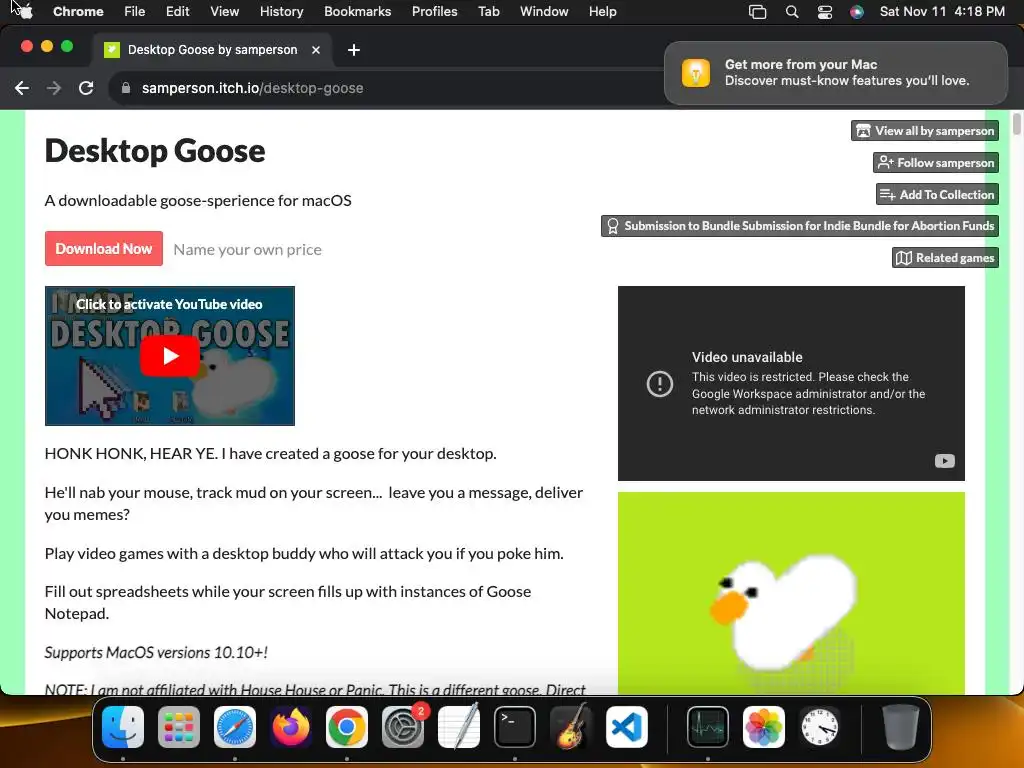Click the Desktop Goose page heading
This screenshot has width=1024, height=768.
point(155,151)
